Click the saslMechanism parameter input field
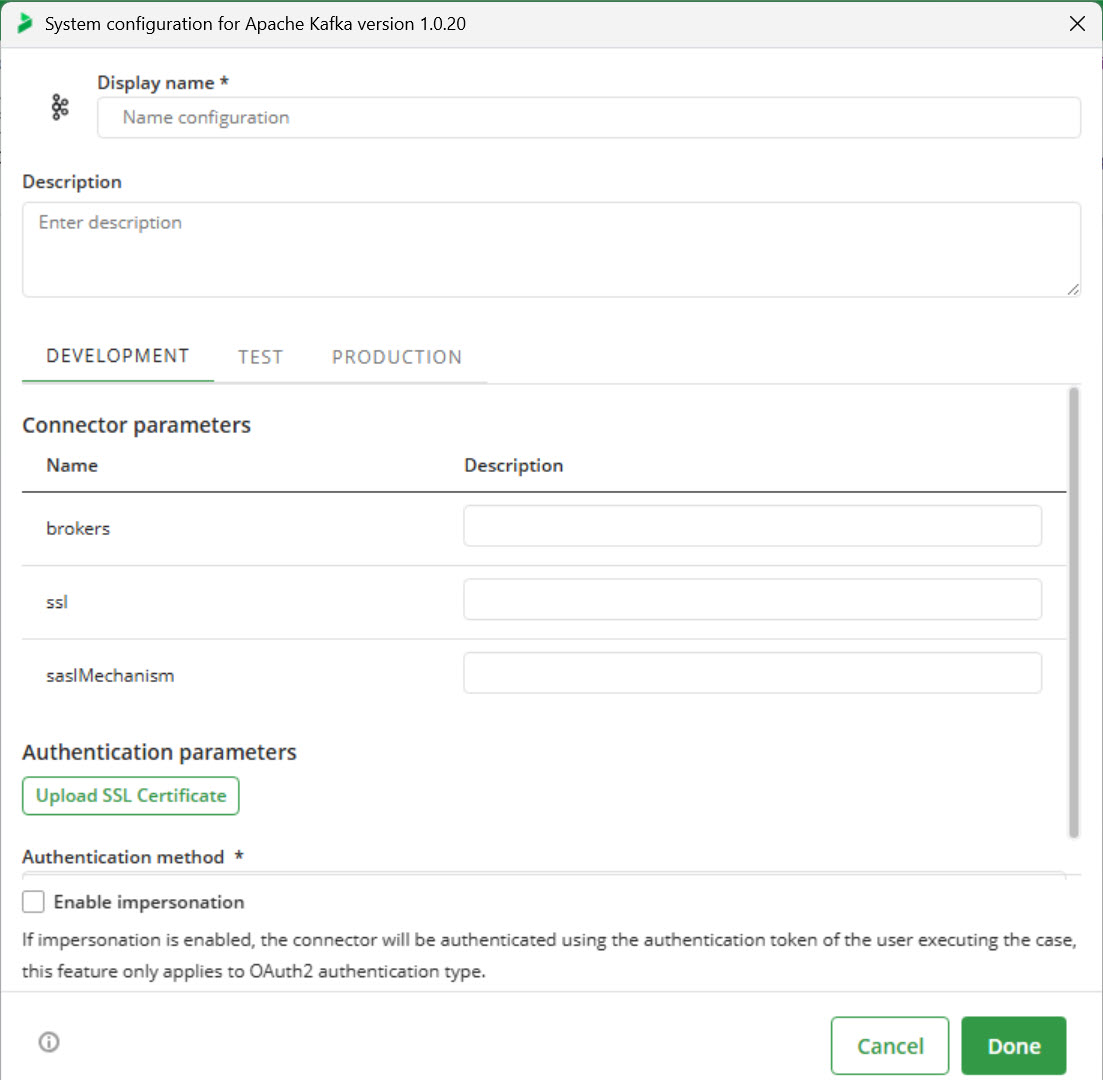The width and height of the screenshot is (1103, 1080). (x=752, y=673)
